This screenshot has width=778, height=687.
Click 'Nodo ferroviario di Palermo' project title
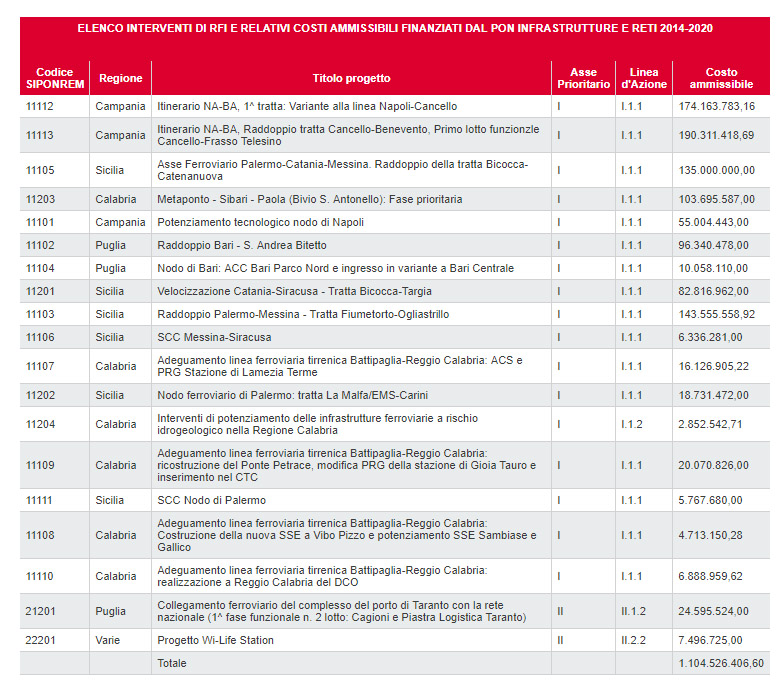(x=292, y=395)
